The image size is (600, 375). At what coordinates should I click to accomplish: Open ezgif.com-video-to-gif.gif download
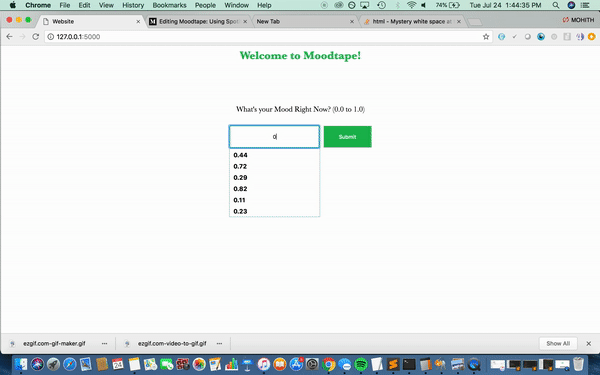click(x=172, y=343)
